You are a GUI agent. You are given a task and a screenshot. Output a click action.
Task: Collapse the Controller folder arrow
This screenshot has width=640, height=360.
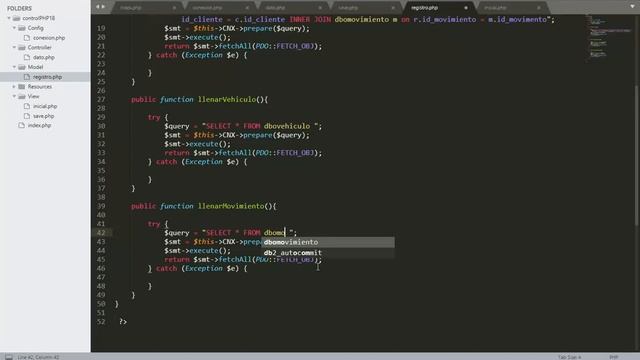[14, 48]
